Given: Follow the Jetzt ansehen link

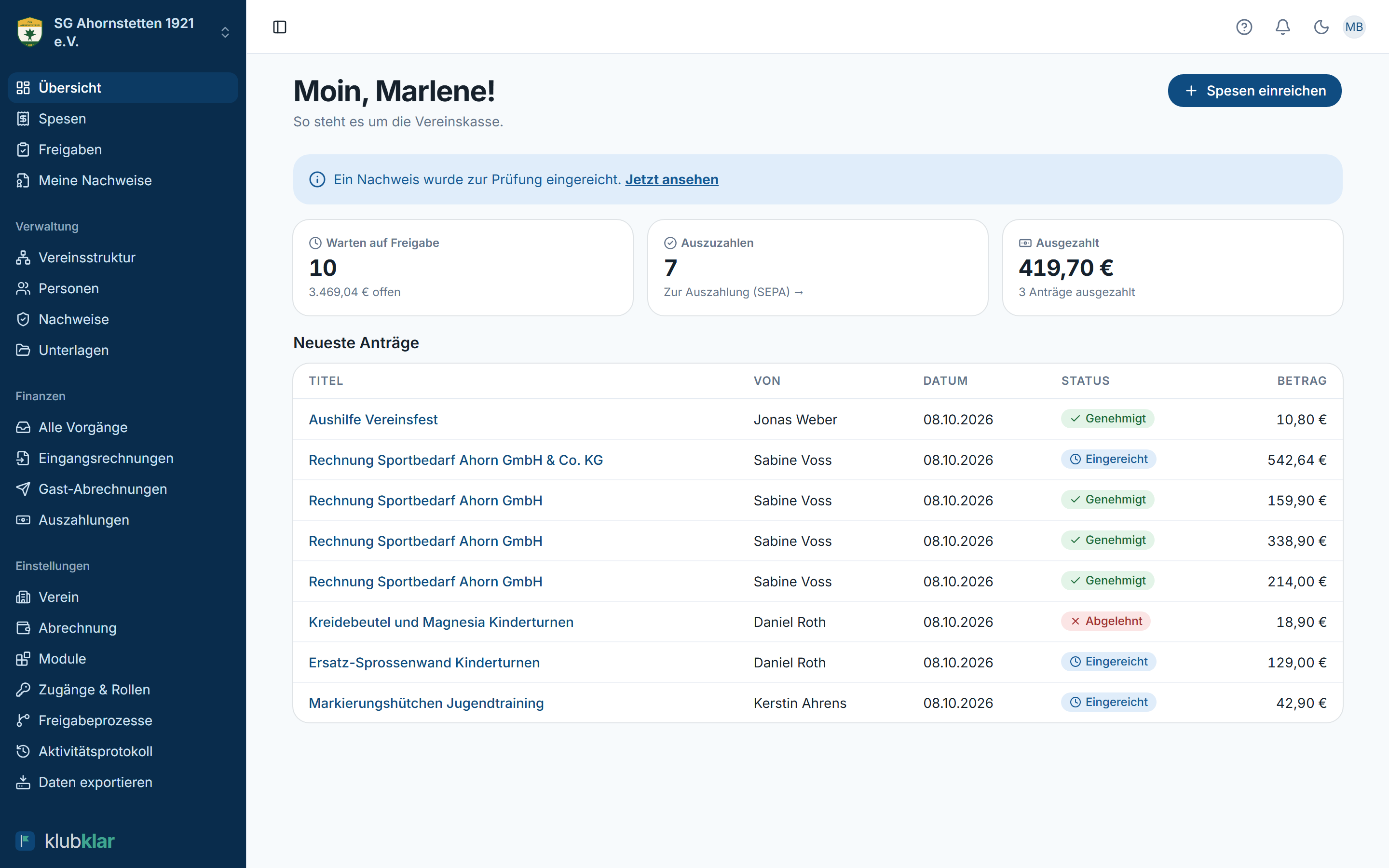Looking at the screenshot, I should tap(671, 180).
